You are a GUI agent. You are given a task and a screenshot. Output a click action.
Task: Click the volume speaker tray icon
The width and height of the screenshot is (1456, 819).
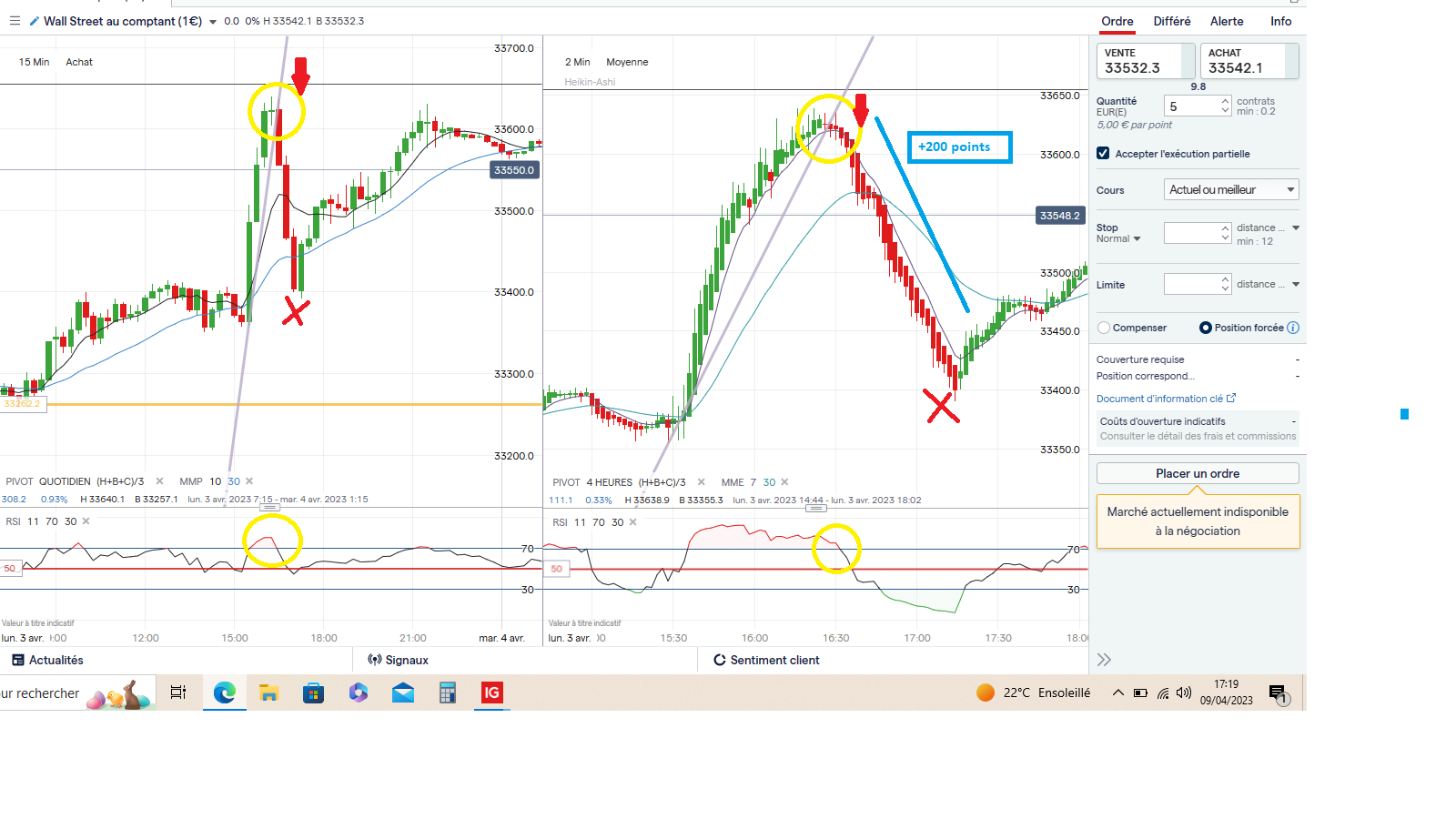click(1184, 693)
